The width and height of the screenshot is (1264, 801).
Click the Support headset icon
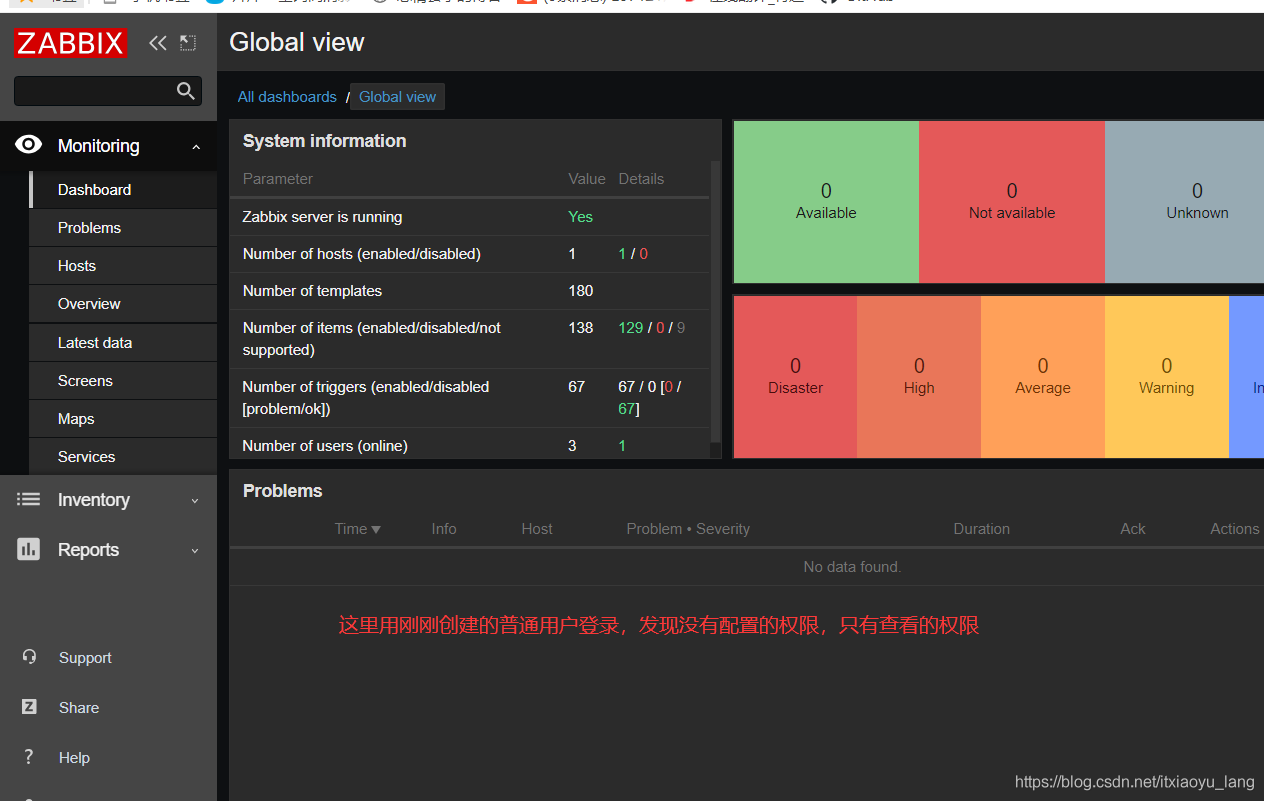[29, 657]
